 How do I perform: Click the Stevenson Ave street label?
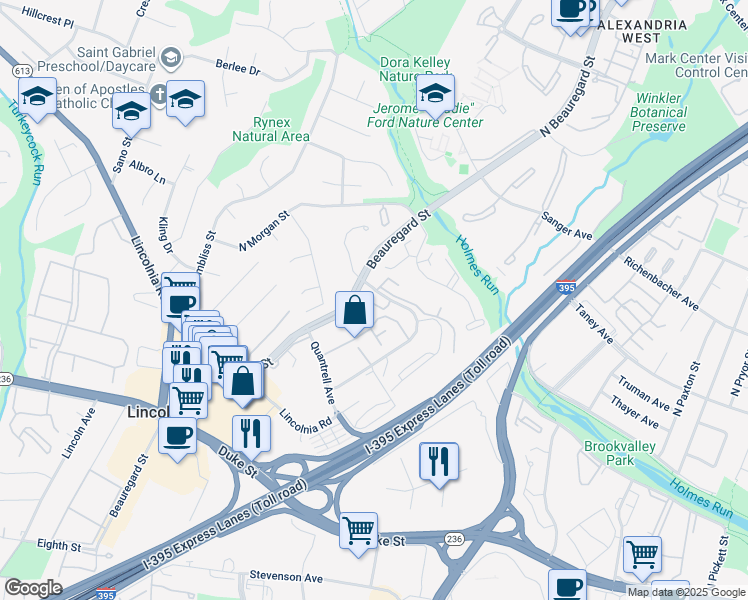point(286,577)
